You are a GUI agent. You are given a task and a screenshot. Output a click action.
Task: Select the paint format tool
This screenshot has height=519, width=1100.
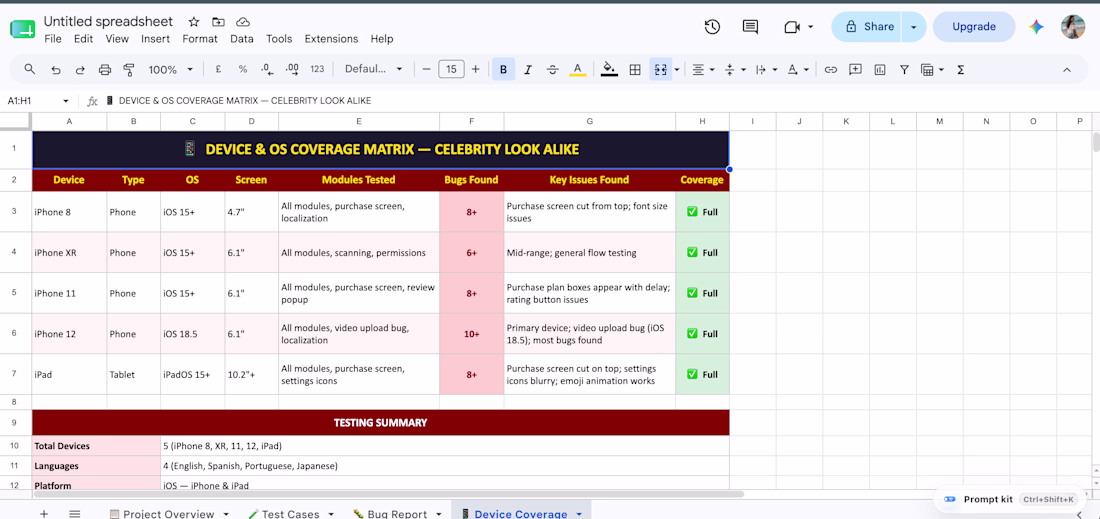128,69
